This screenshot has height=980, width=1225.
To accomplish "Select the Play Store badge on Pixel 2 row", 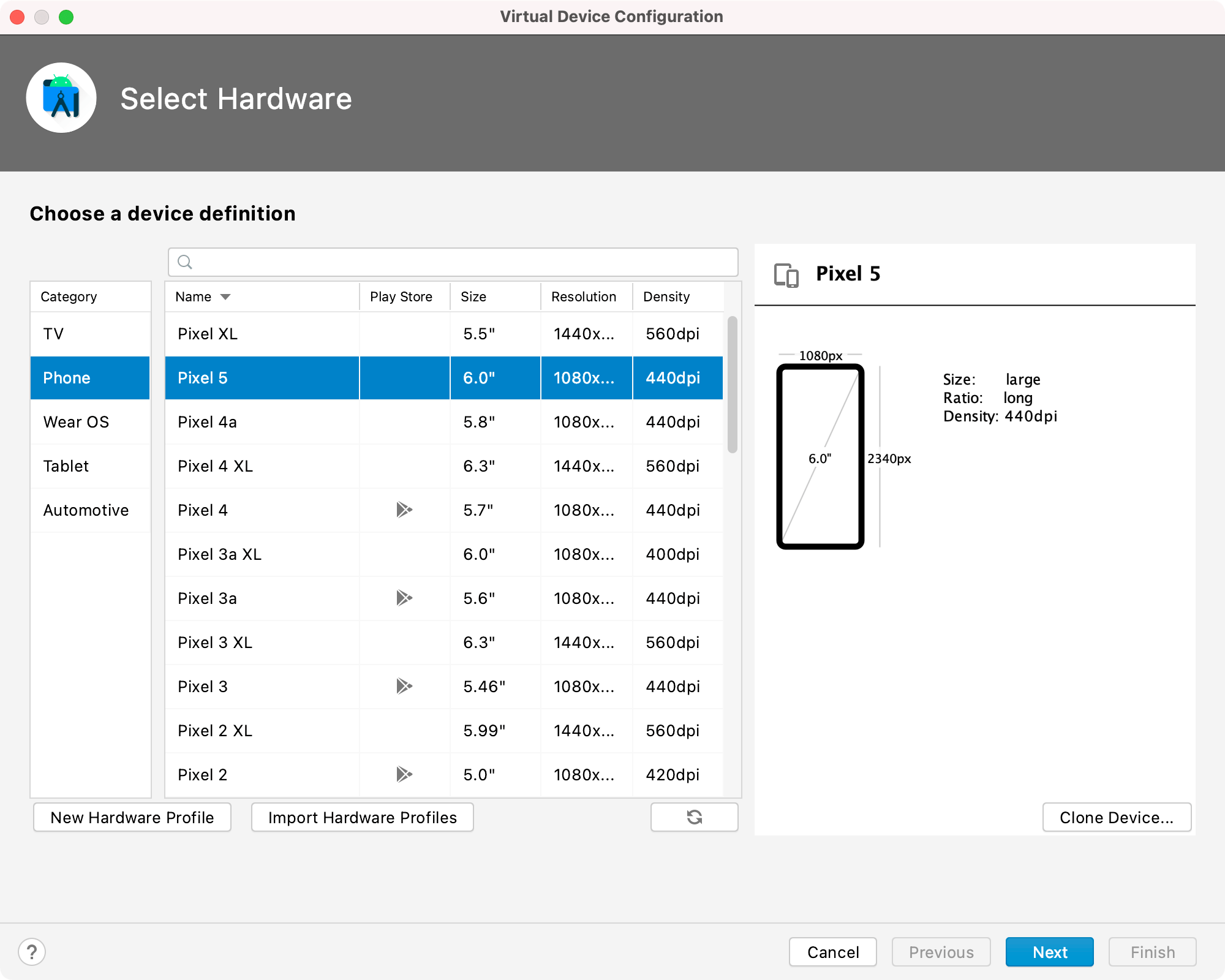I will click(x=404, y=775).
